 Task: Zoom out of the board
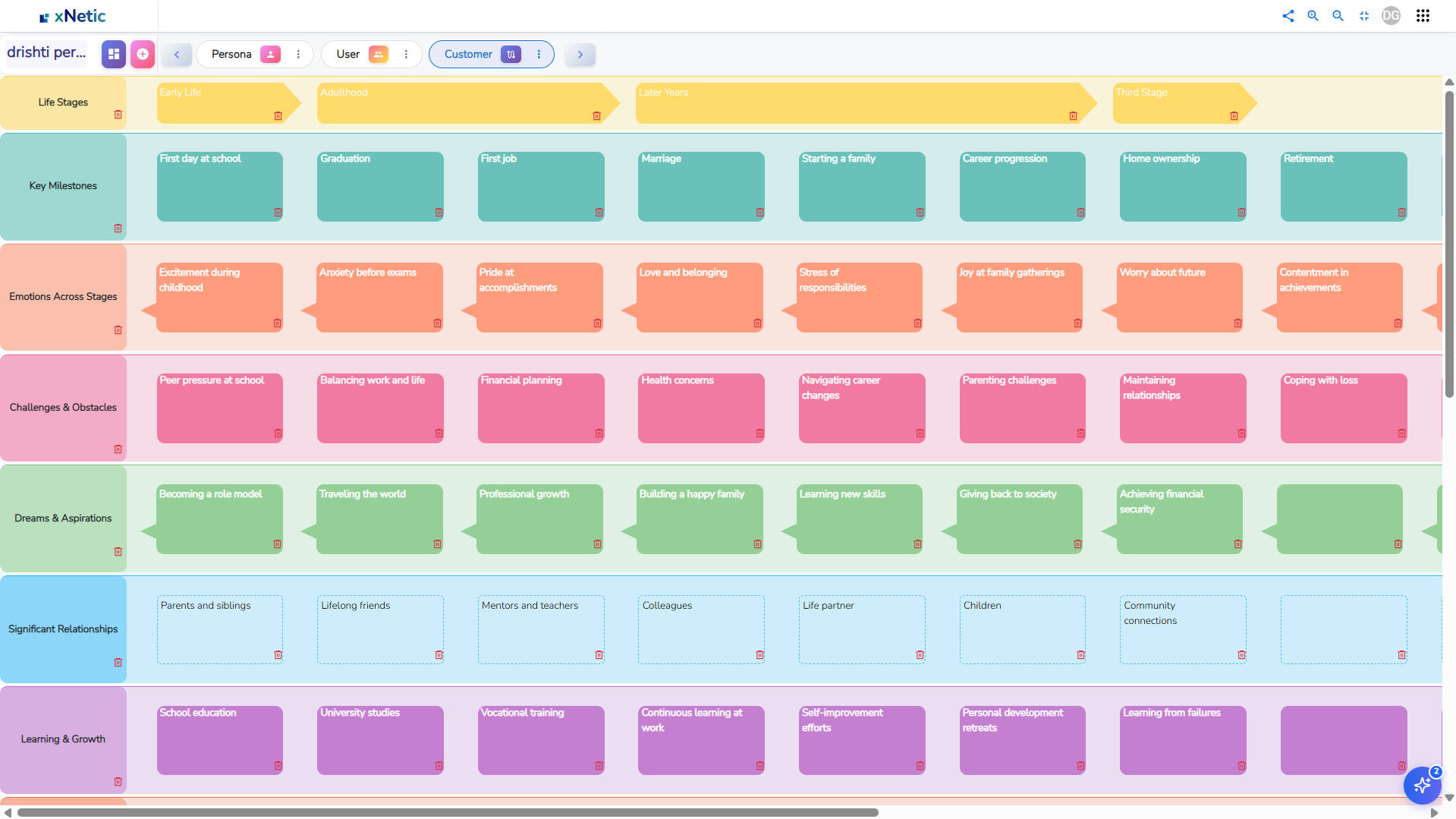click(1338, 15)
